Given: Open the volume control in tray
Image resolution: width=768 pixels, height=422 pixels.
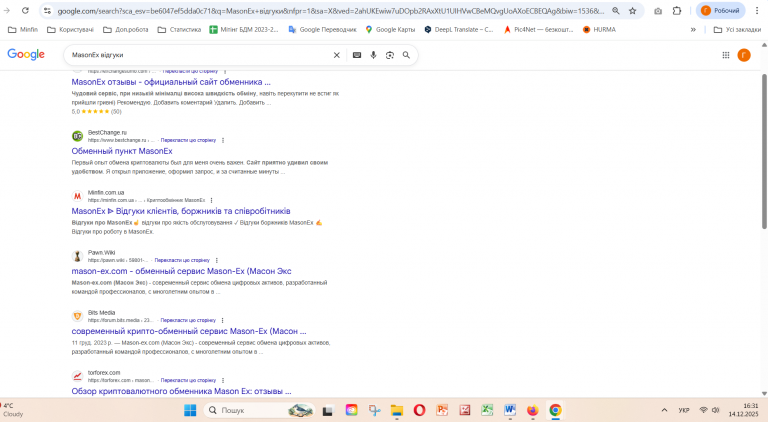Looking at the screenshot, I should point(716,410).
